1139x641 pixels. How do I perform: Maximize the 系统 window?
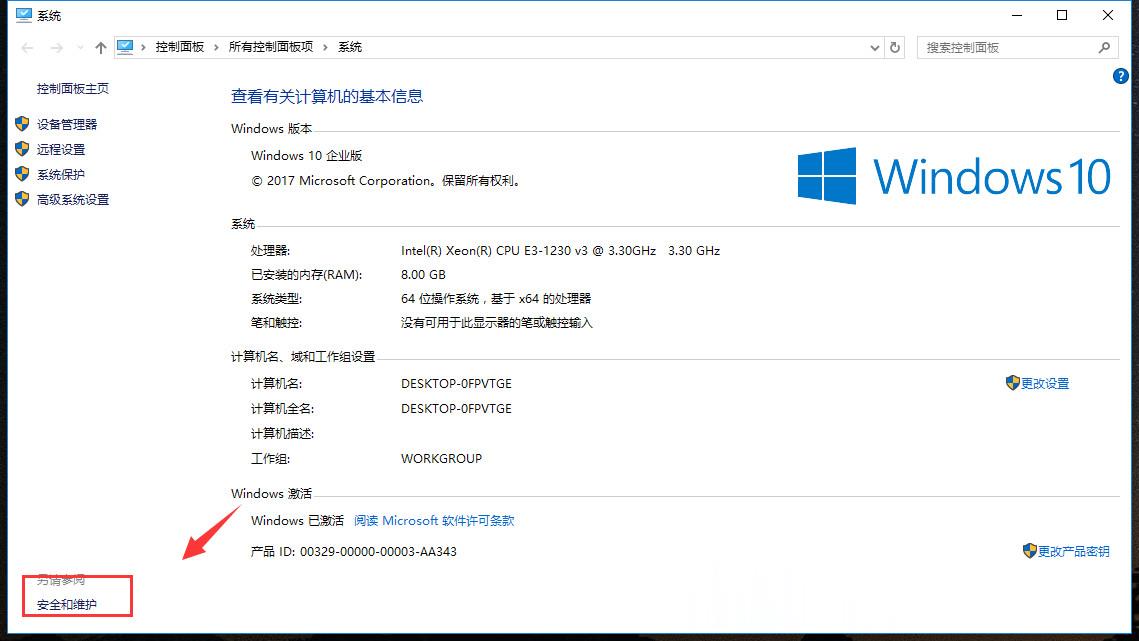(x=1062, y=15)
